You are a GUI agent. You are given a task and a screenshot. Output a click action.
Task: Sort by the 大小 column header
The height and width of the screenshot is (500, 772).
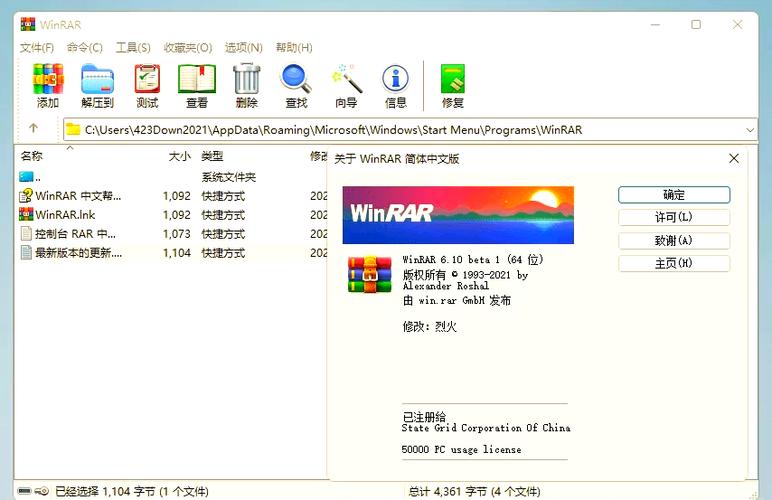pyautogui.click(x=179, y=156)
